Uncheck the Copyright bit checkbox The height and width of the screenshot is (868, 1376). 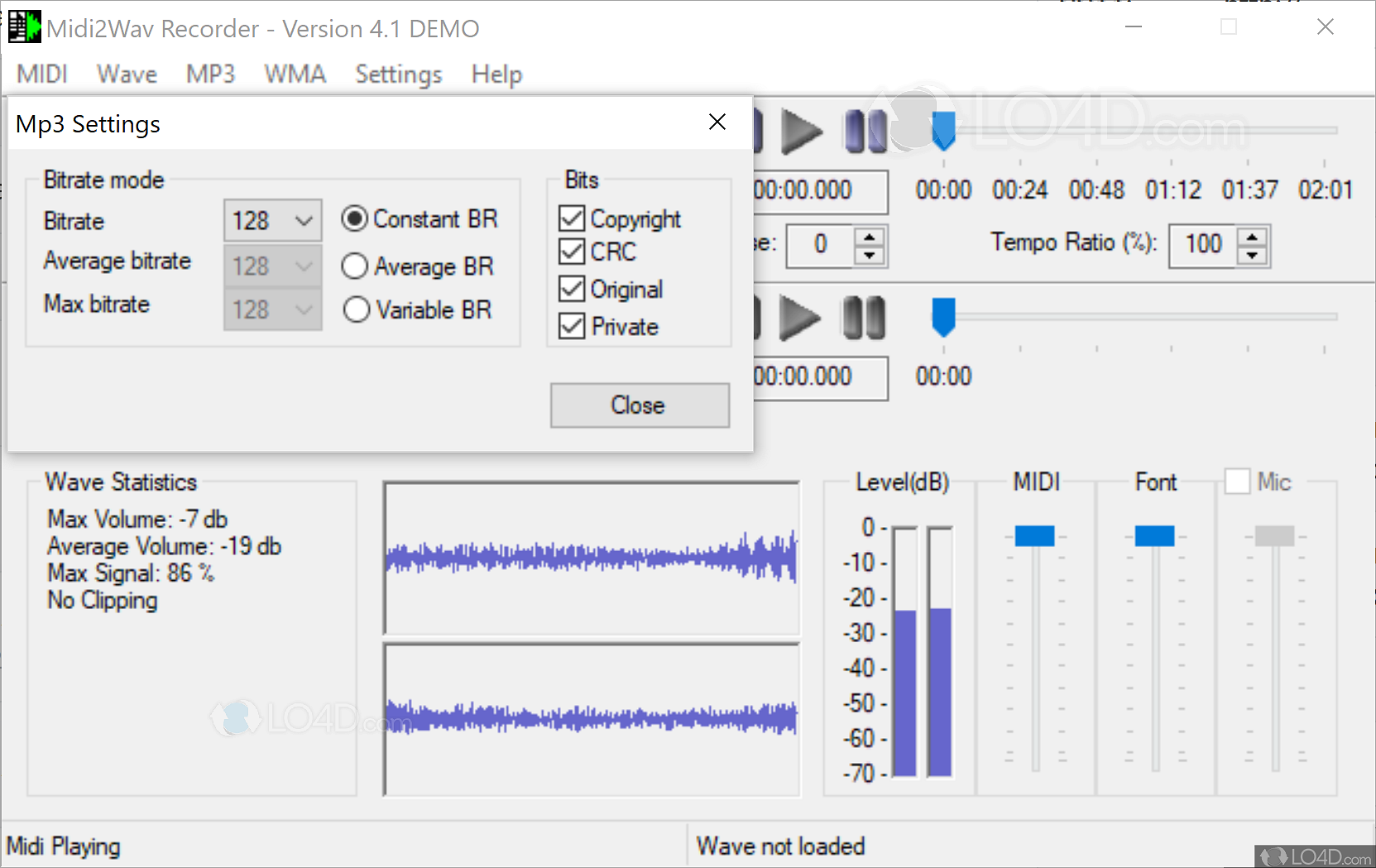point(572,218)
